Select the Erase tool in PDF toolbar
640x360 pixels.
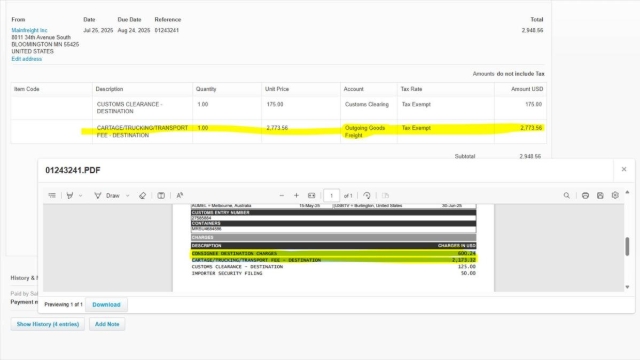click(142, 196)
